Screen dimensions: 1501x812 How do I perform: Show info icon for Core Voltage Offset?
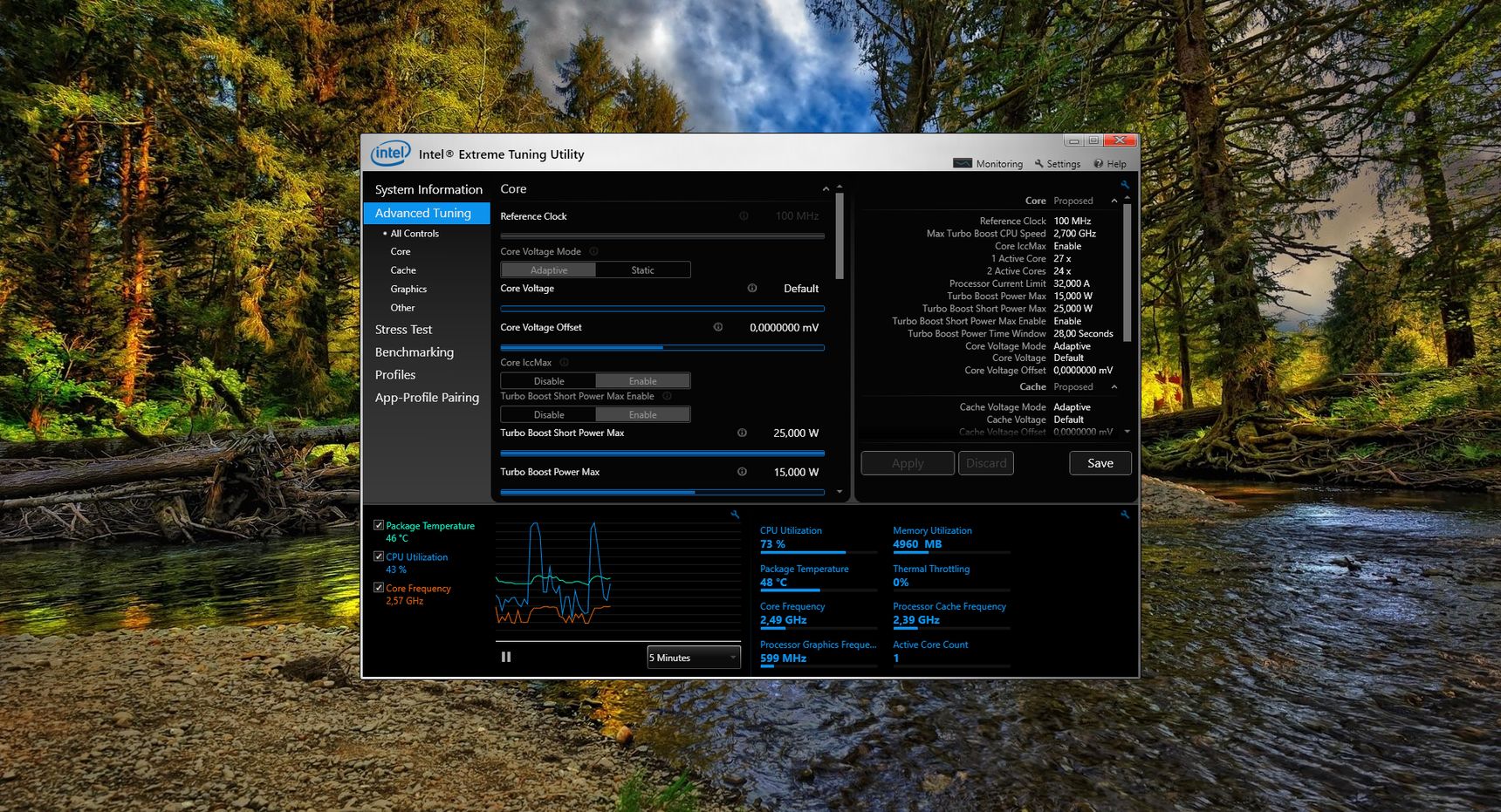(x=718, y=327)
